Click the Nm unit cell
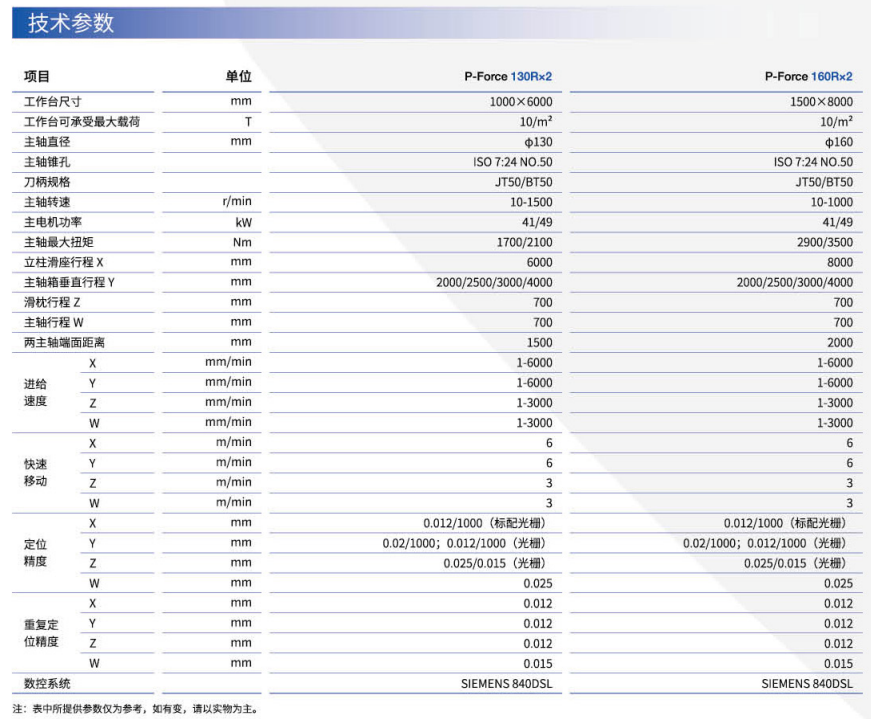Viewport: 871px width, 719px height. (x=242, y=242)
